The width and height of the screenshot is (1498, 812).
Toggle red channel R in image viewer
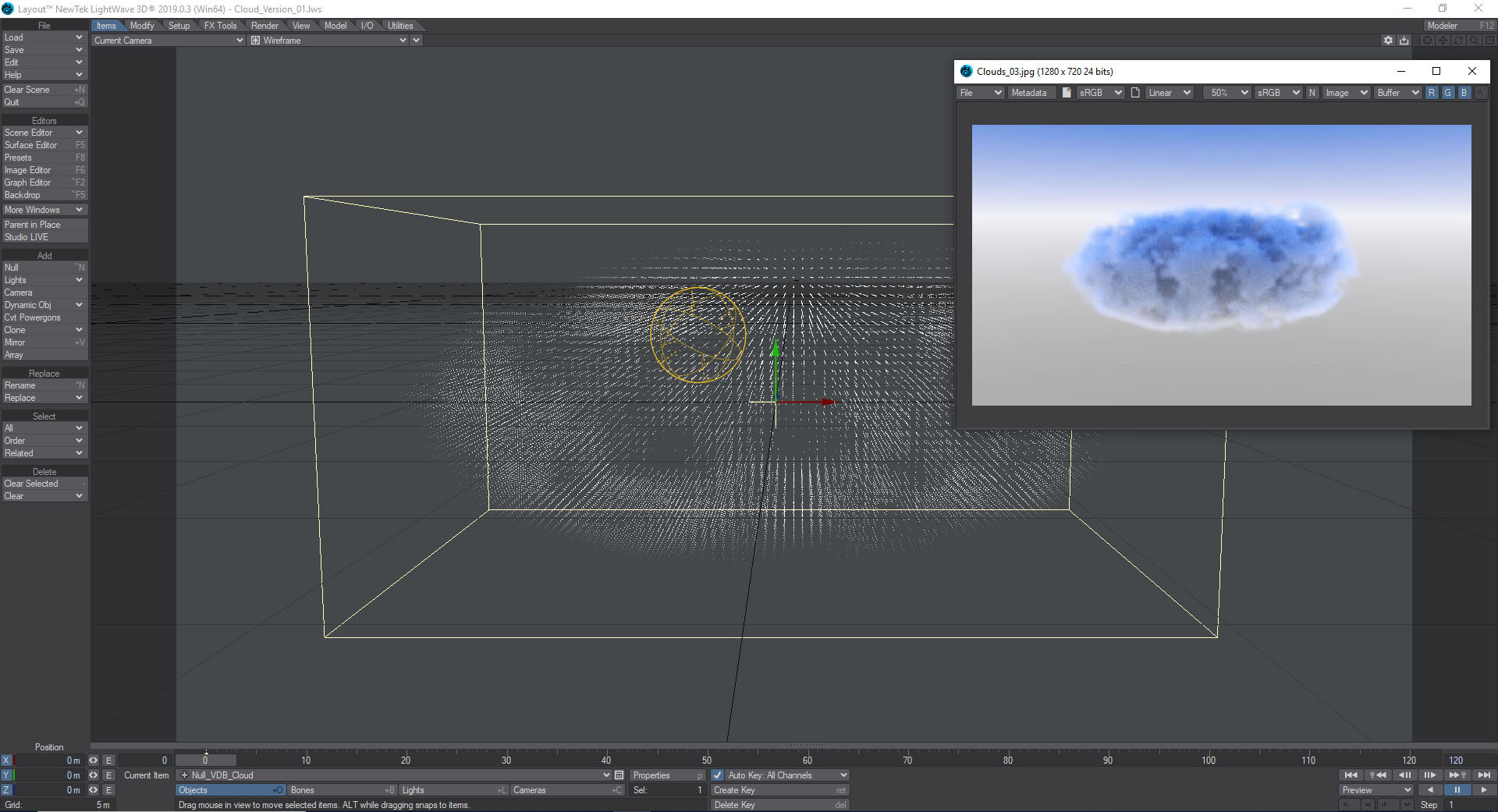(1431, 93)
